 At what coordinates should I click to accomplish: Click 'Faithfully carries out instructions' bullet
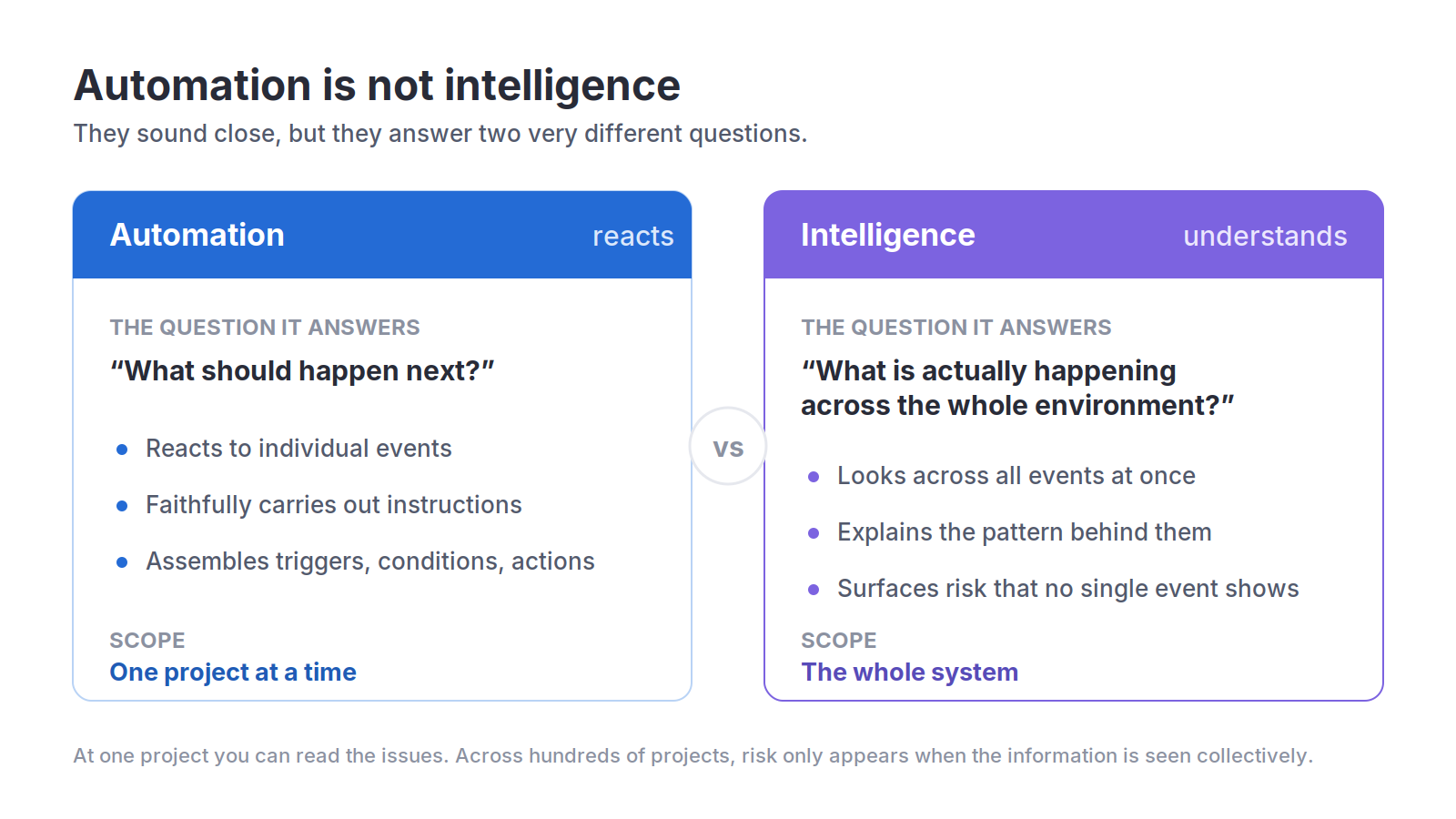pos(334,505)
